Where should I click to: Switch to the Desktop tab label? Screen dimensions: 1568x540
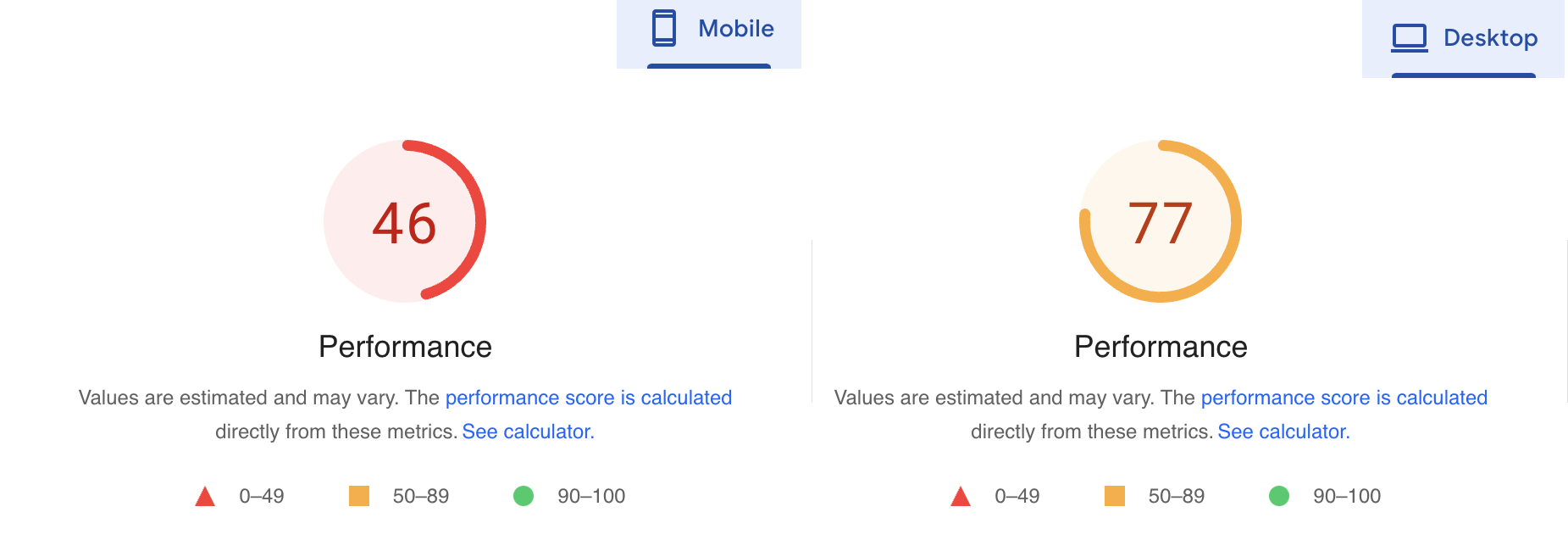[1490, 38]
